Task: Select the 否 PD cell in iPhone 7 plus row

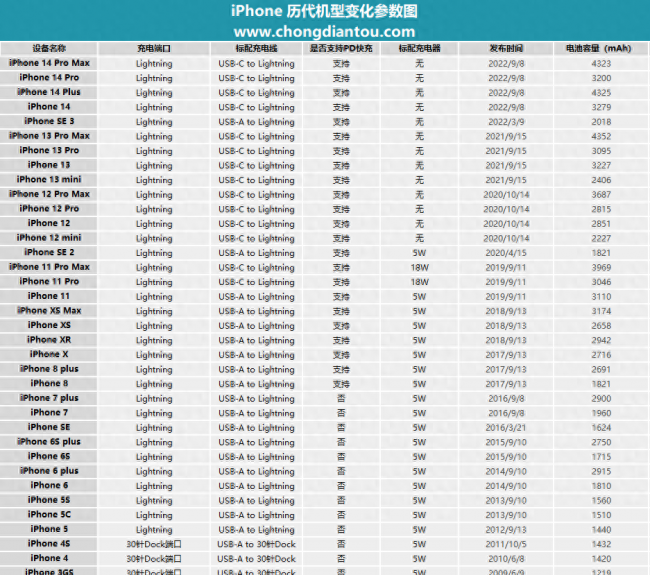Action: (341, 398)
